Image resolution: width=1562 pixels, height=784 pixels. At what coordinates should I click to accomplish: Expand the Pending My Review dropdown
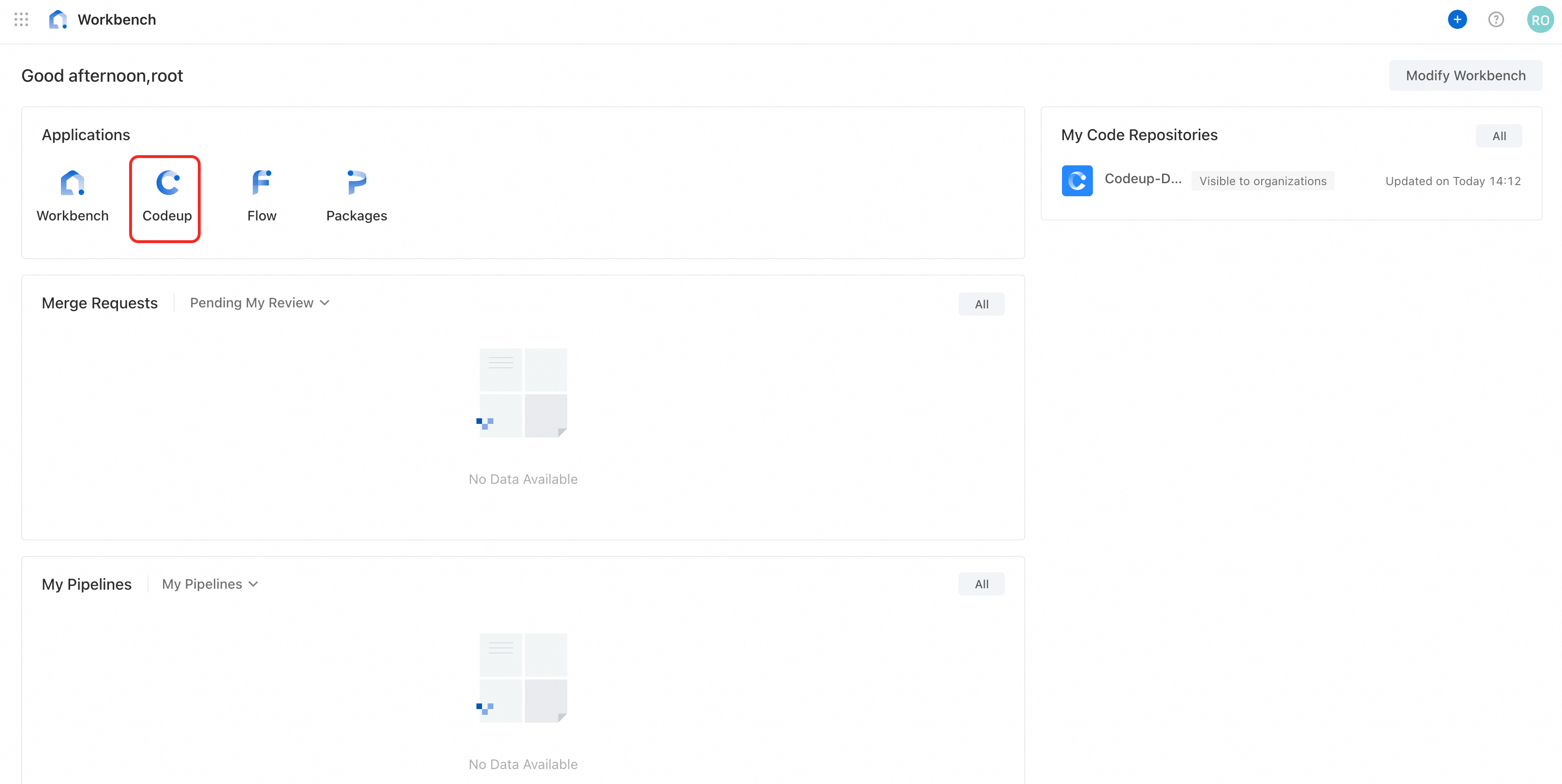point(260,303)
